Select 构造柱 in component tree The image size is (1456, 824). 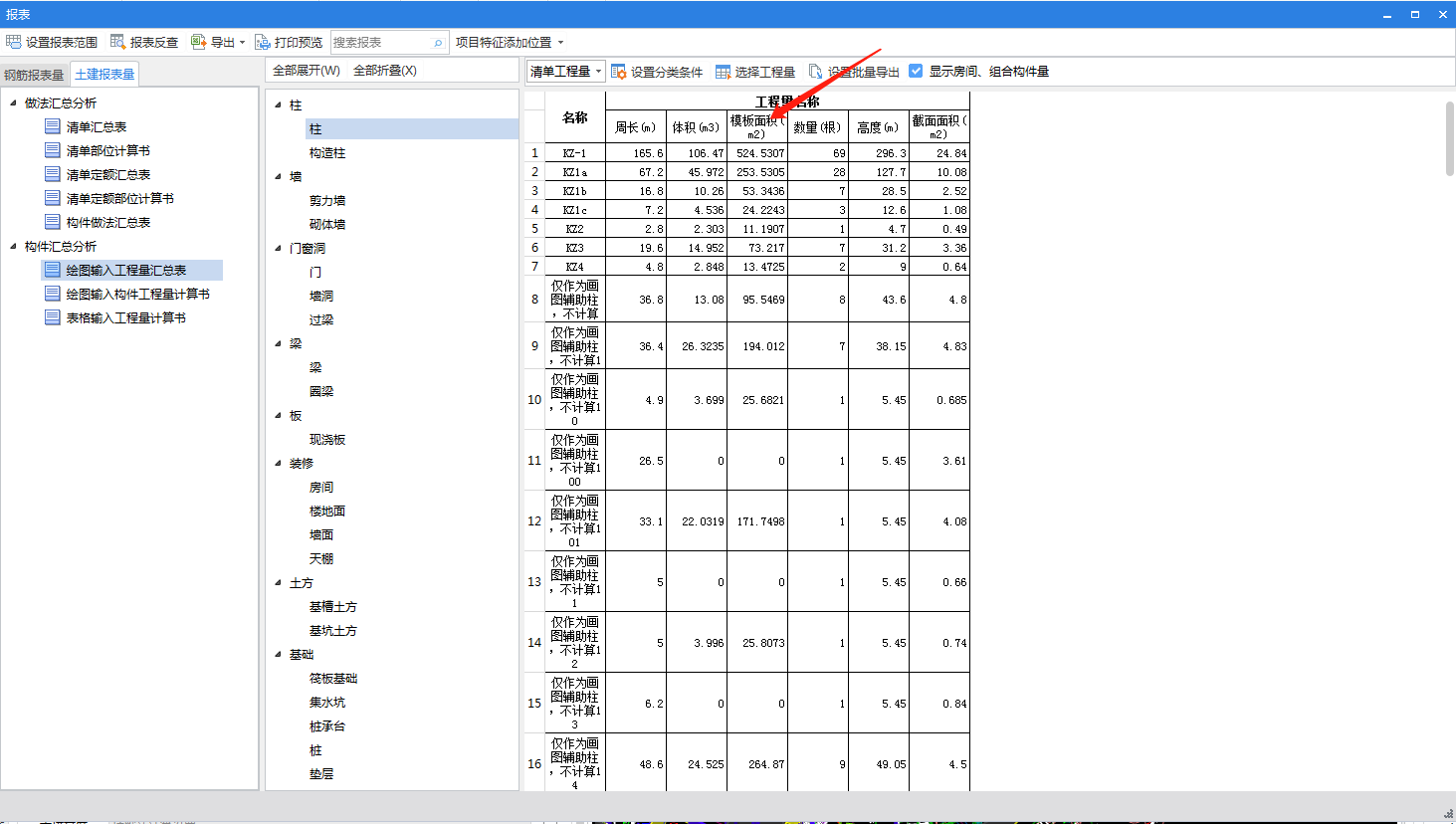[x=327, y=152]
